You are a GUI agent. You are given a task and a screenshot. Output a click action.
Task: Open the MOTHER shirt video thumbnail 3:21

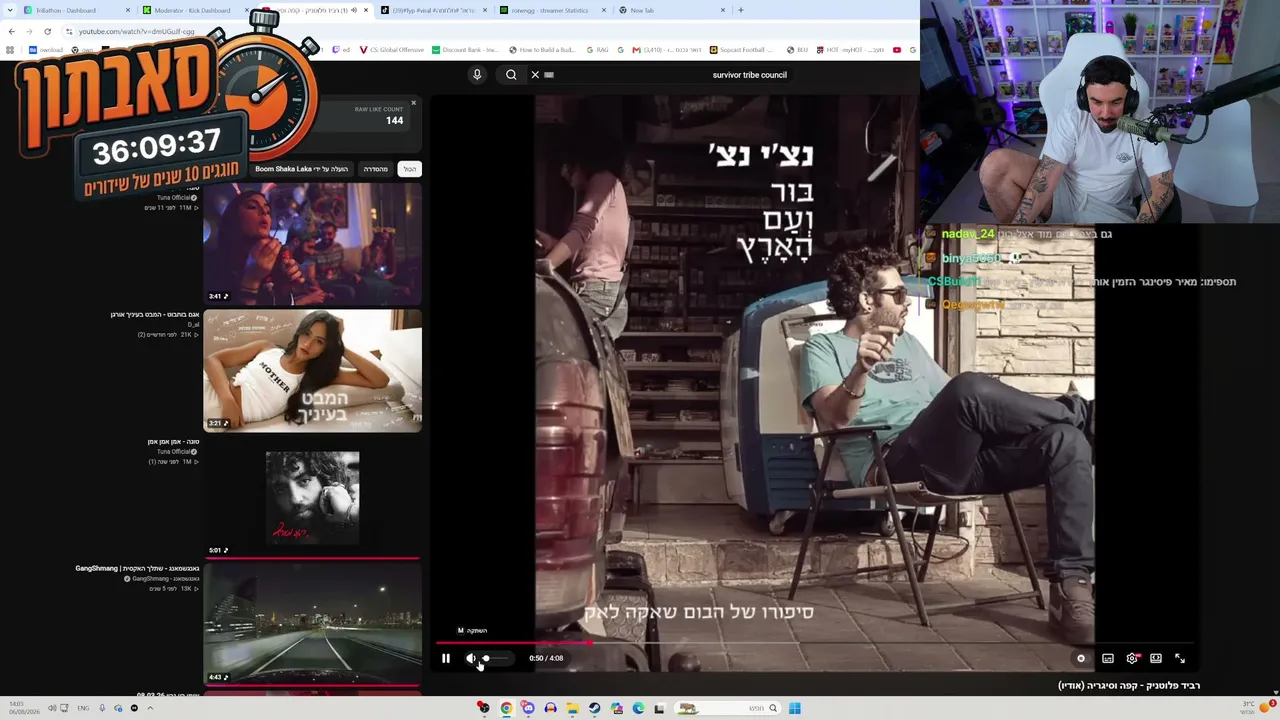pos(313,371)
